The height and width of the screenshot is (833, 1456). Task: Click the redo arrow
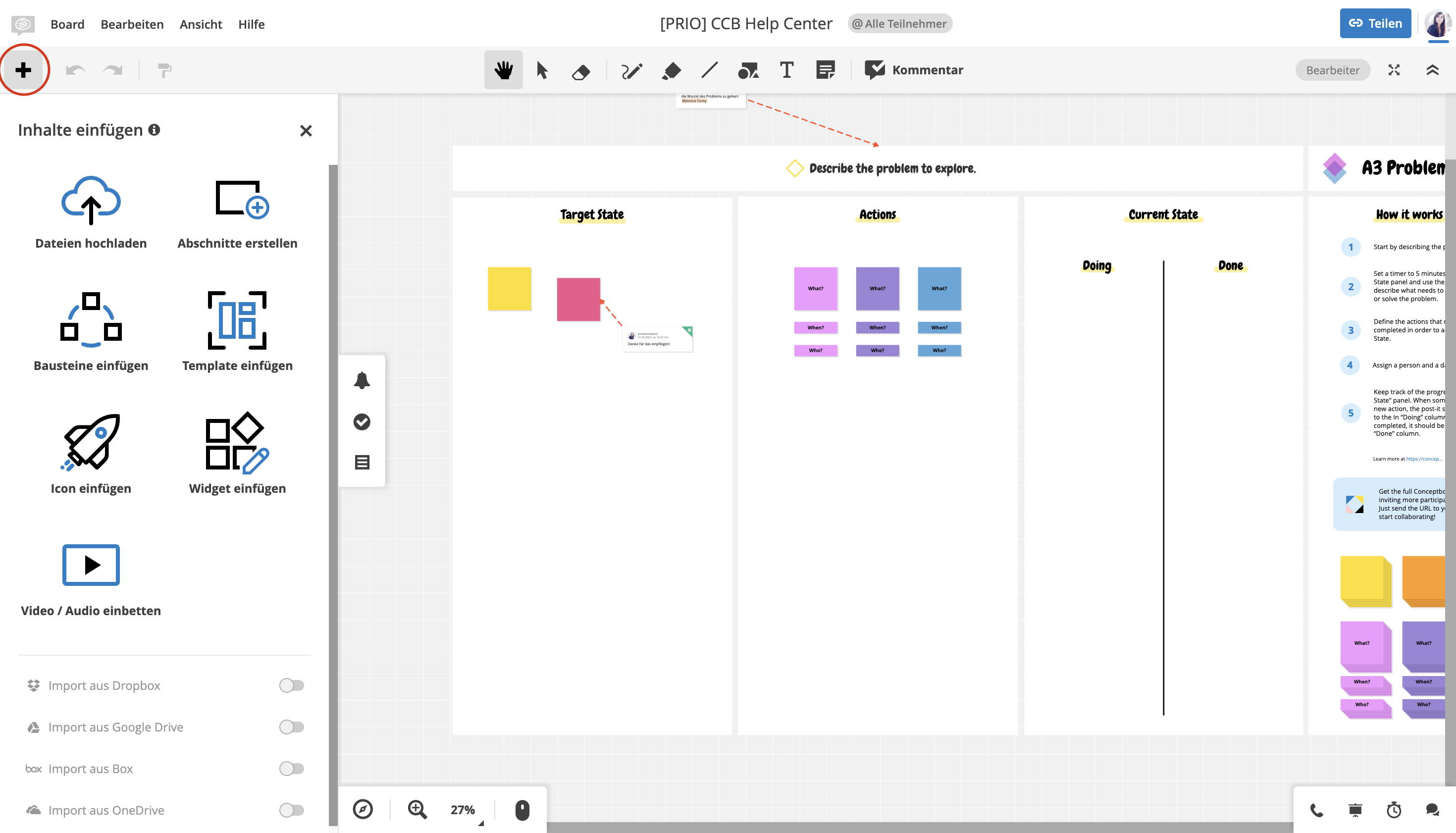pyautogui.click(x=113, y=70)
